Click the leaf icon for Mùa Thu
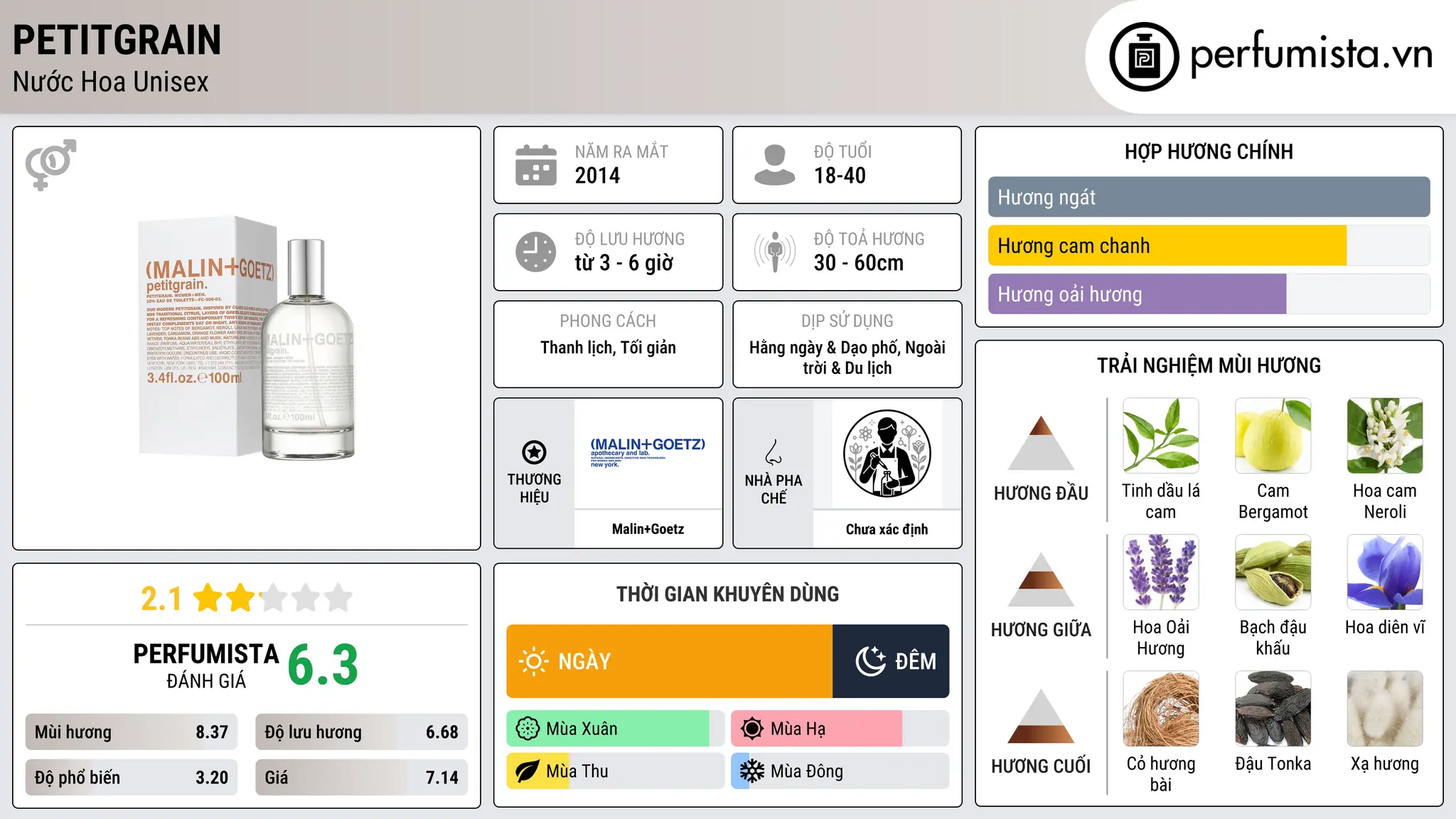1456x819 pixels. coord(528,771)
